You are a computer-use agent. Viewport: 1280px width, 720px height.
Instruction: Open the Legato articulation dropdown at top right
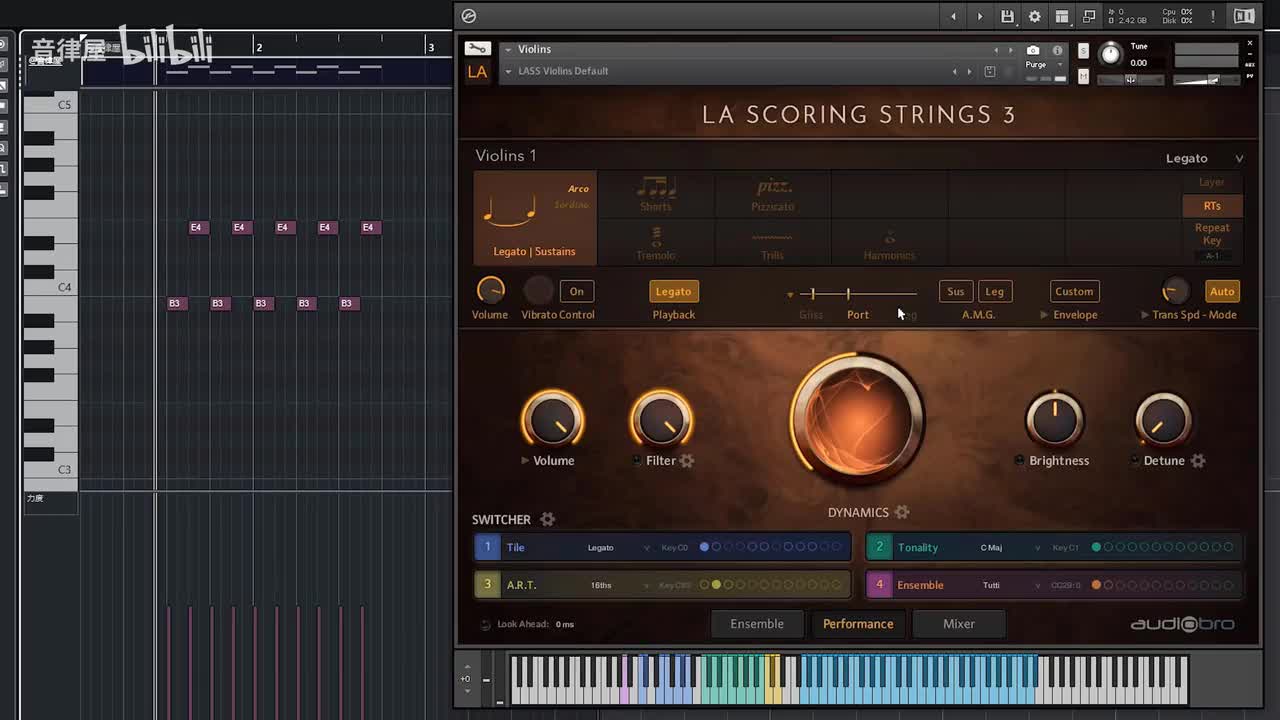click(x=1205, y=158)
